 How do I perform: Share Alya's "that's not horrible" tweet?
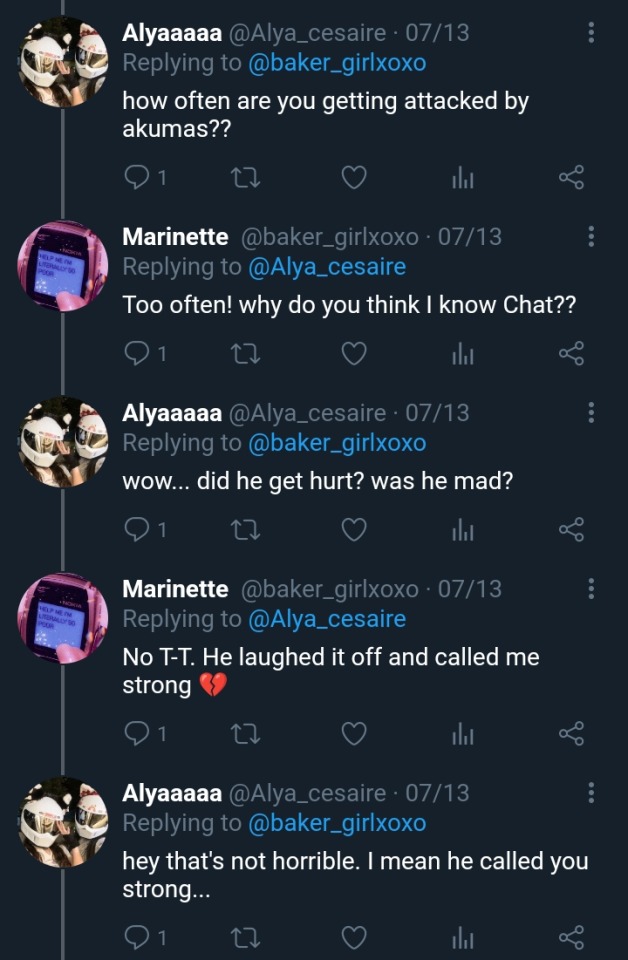pos(570,937)
